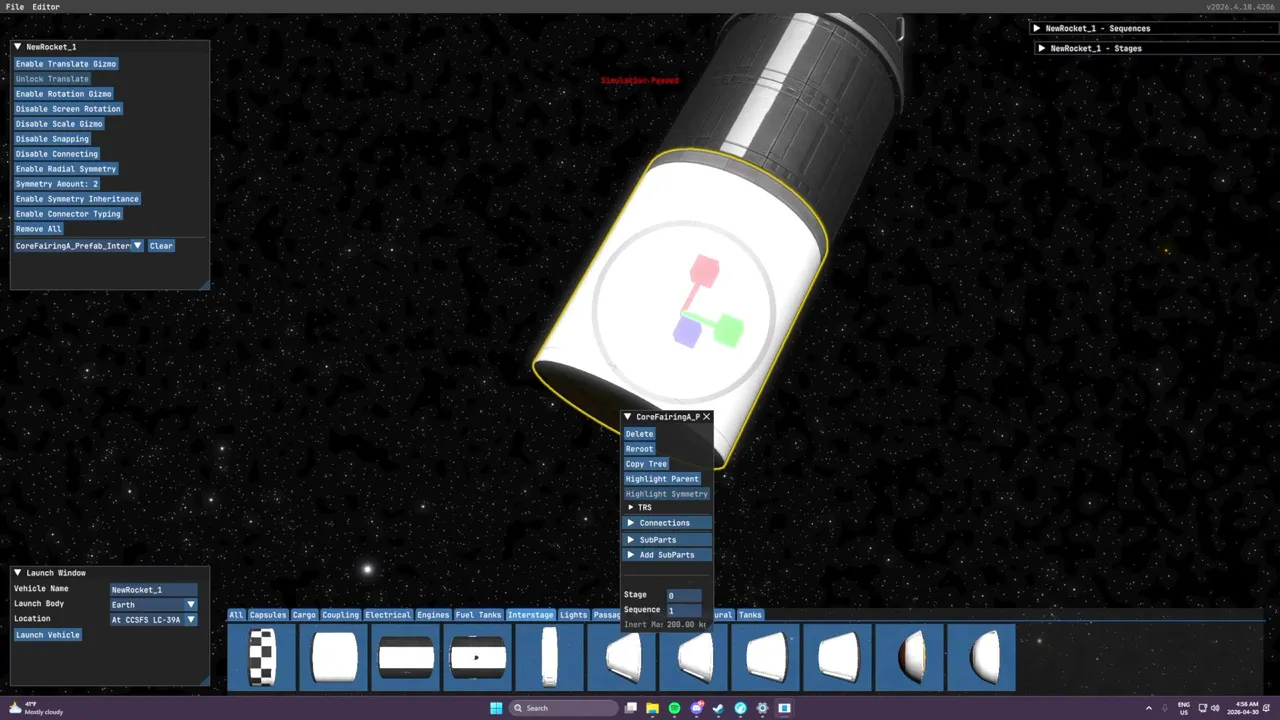Image resolution: width=1280 pixels, height=720 pixels.
Task: Open the Launch Body Earth dropdown
Action: (x=153, y=605)
